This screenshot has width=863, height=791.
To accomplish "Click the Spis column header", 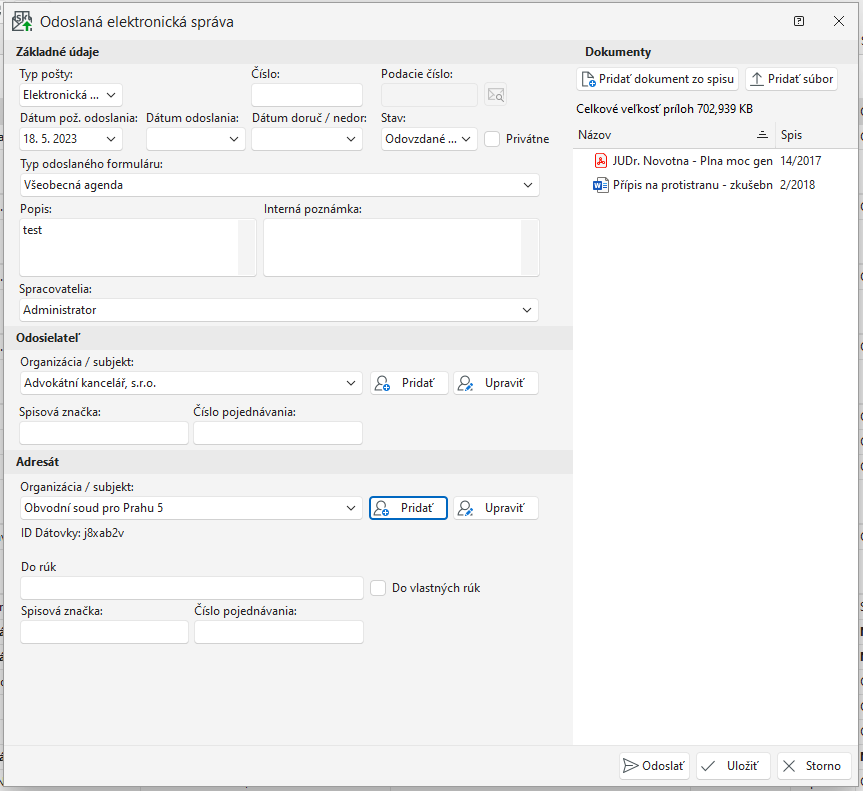I will pos(815,135).
